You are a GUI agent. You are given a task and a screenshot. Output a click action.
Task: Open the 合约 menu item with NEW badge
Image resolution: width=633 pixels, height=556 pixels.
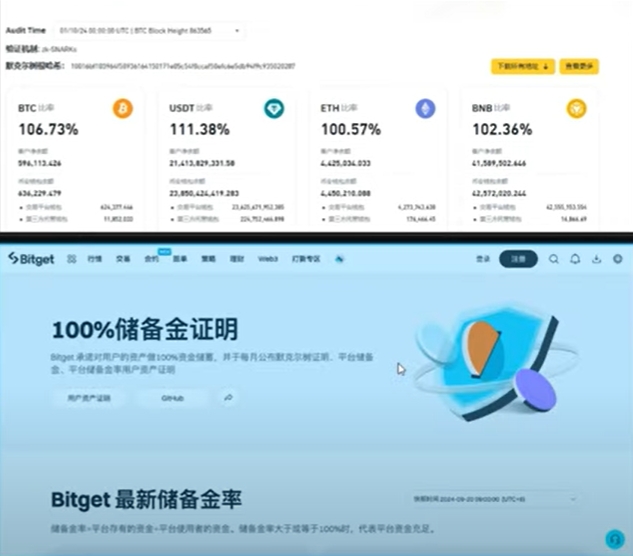(x=152, y=258)
